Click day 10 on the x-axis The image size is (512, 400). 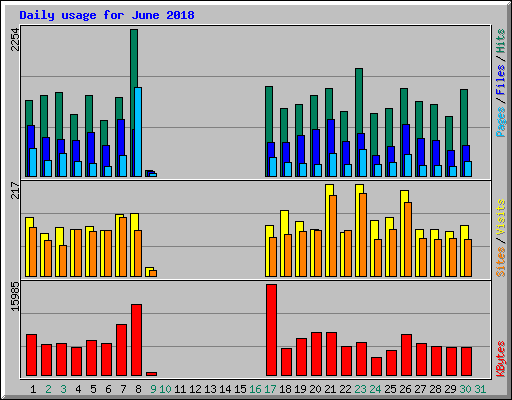point(165,389)
